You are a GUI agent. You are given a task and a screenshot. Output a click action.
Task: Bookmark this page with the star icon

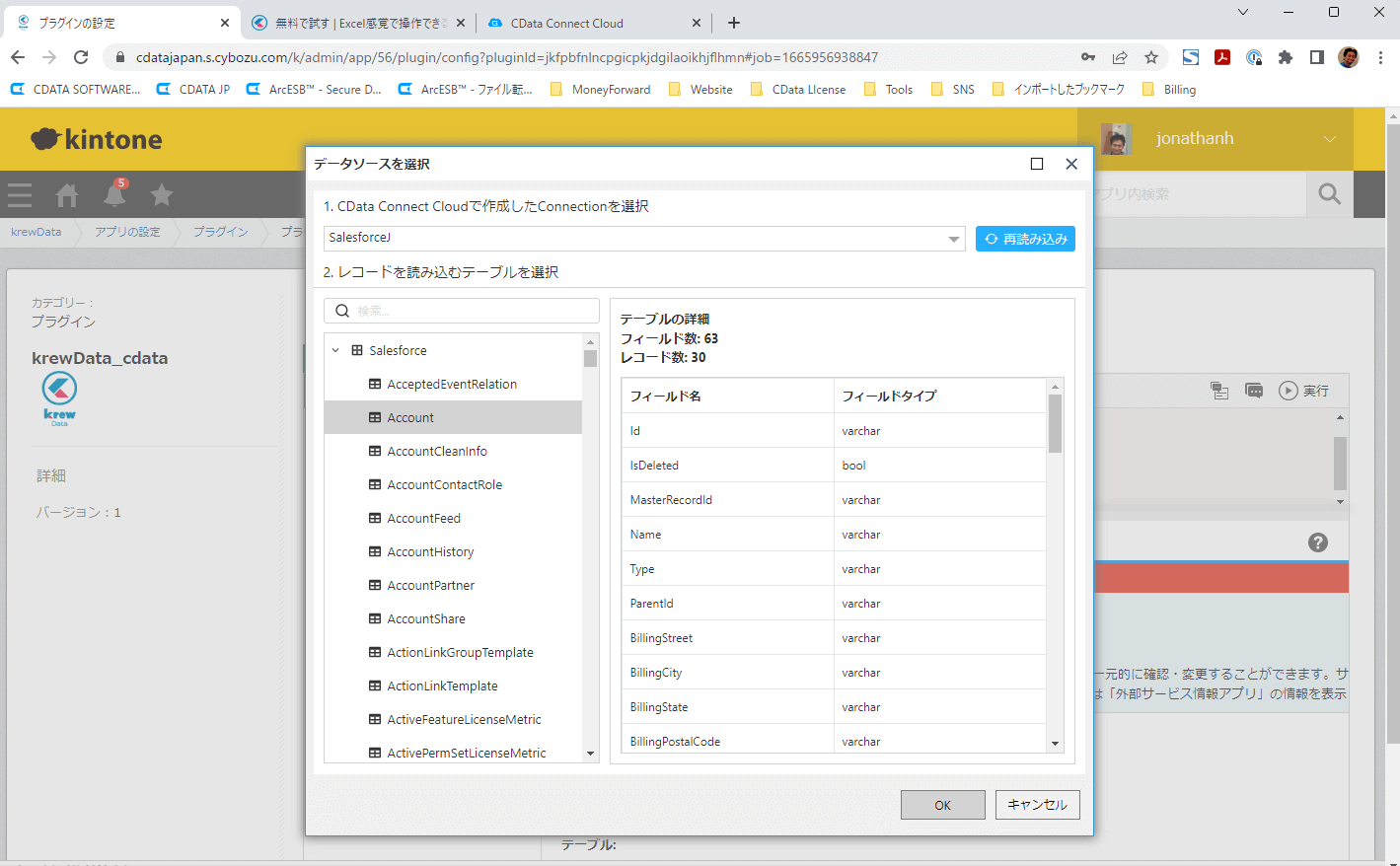(1150, 57)
